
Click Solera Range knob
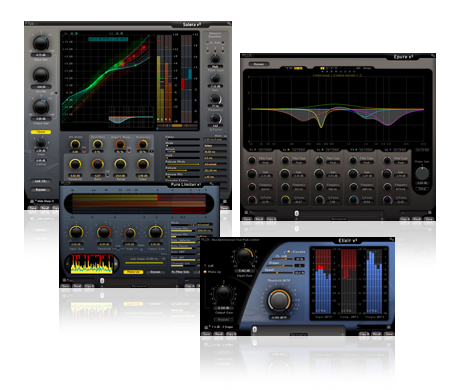[x=120, y=164]
